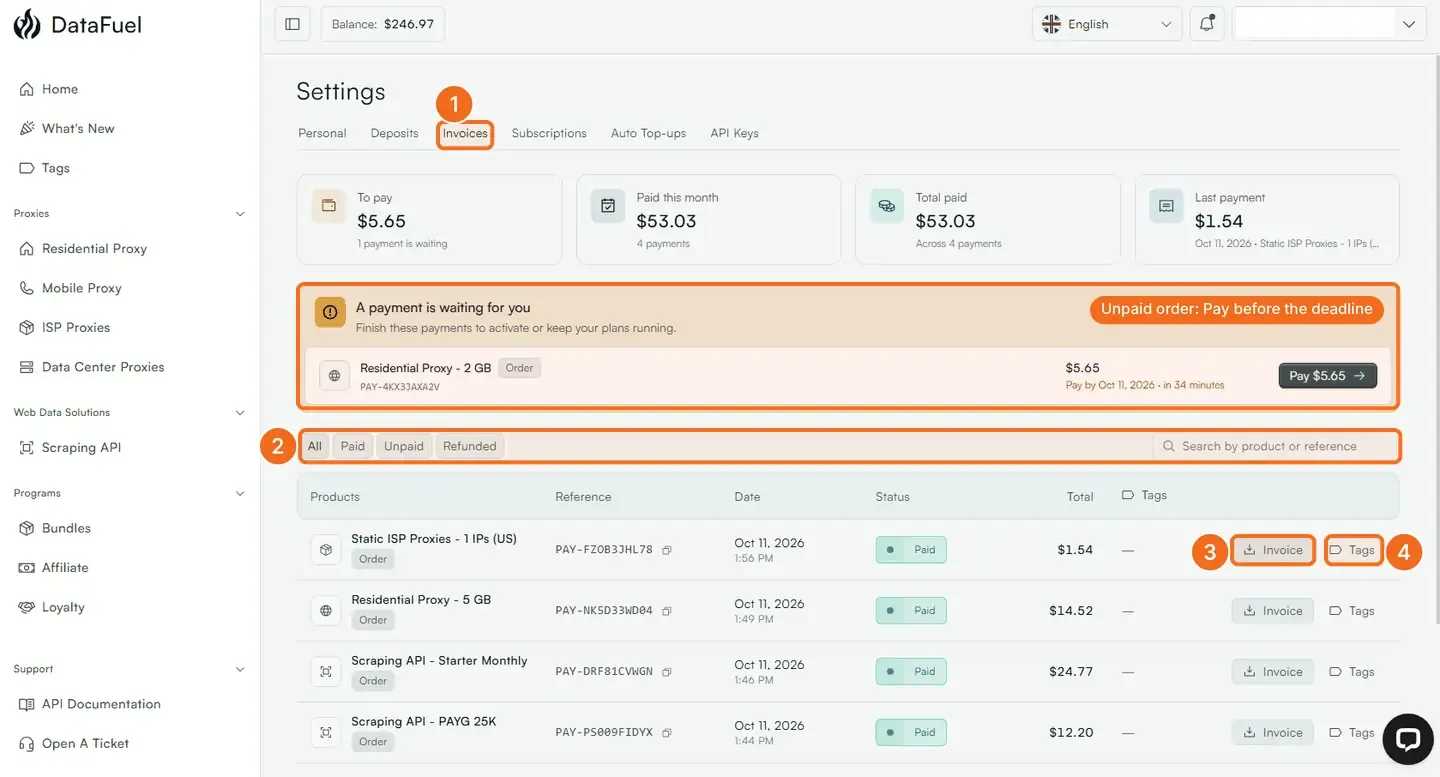Click the Mobile Proxy phone icon

click(27, 288)
